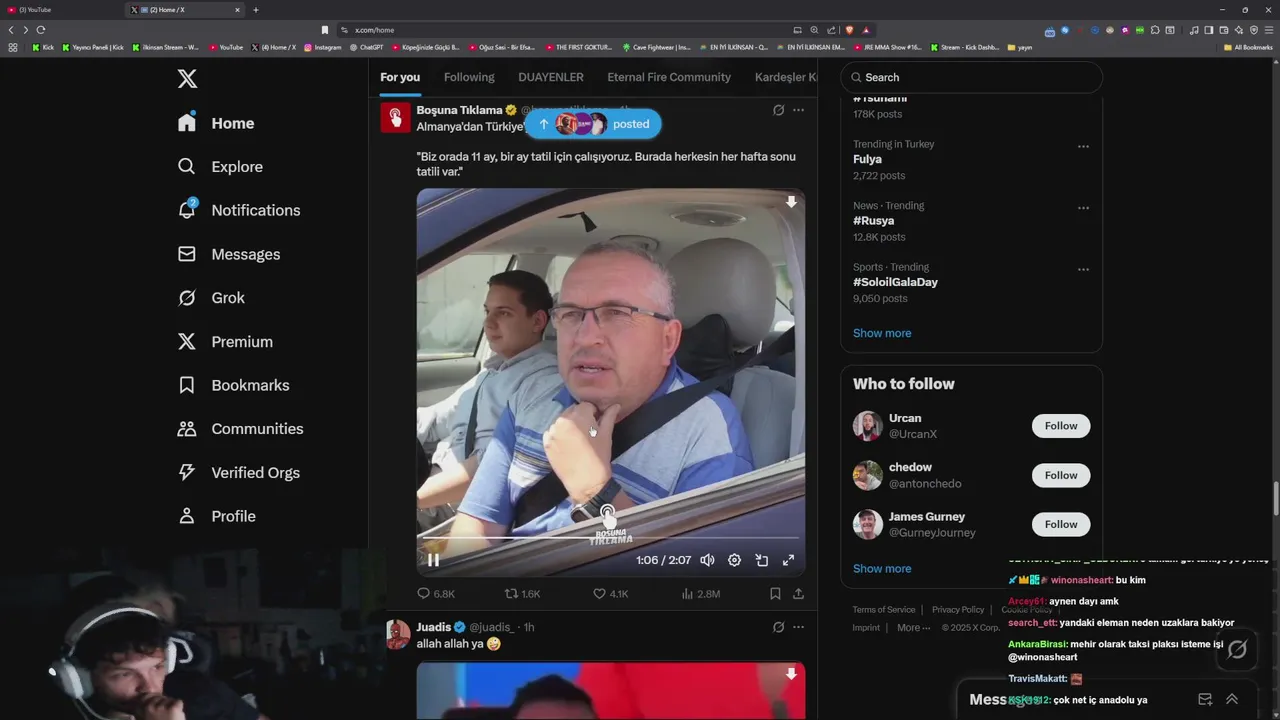Compose new message in Messages drawer
The image size is (1280, 720).
click(x=1205, y=699)
